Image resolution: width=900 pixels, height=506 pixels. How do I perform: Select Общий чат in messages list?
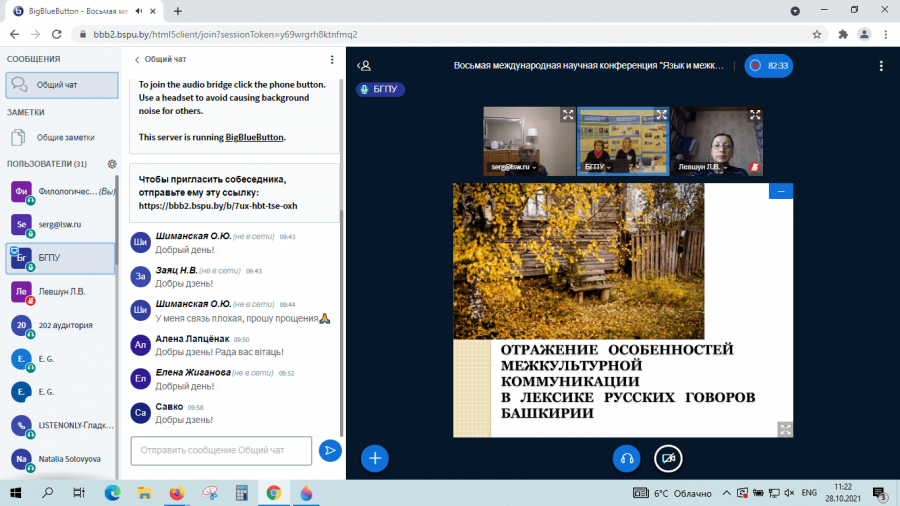pos(62,85)
